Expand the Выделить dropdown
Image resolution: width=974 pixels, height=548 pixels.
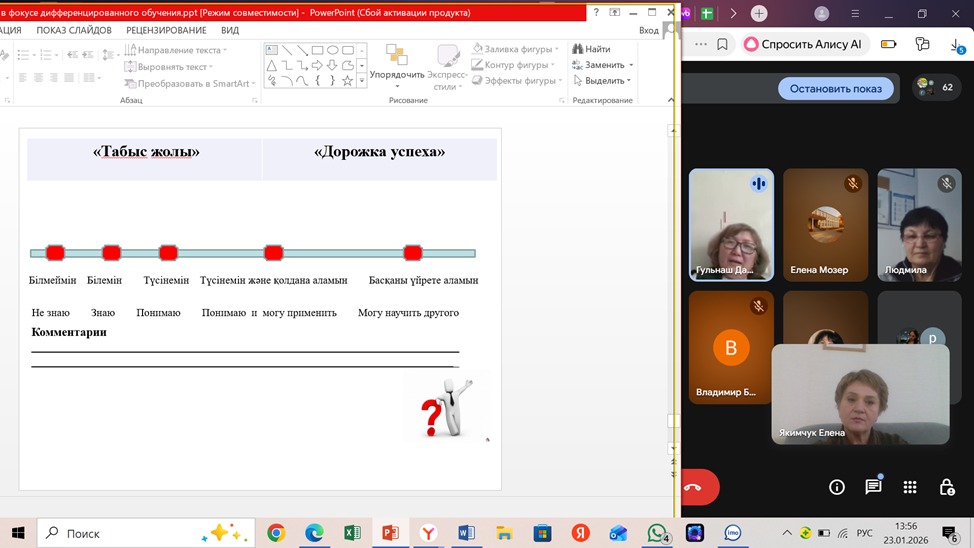(603, 81)
